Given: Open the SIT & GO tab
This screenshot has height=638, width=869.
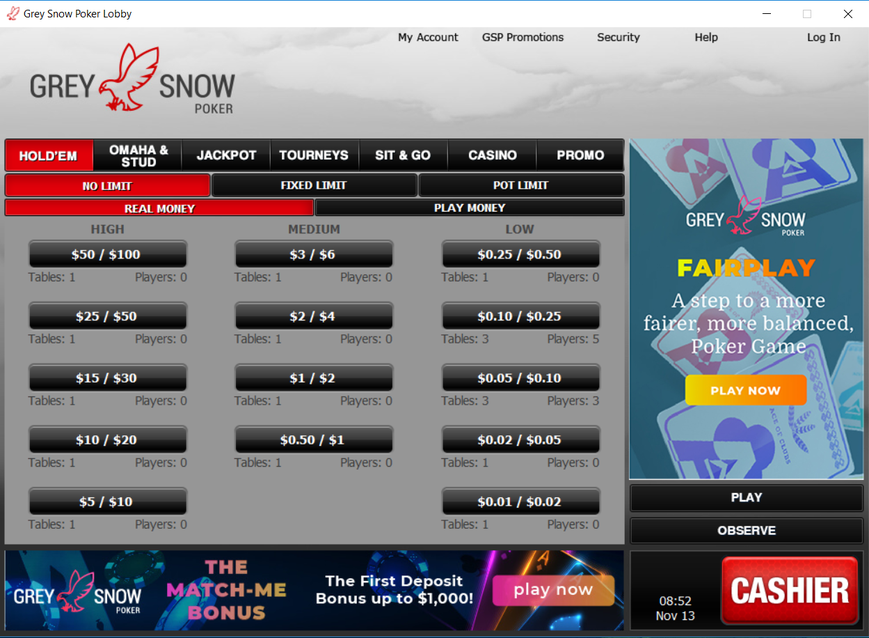Looking at the screenshot, I should coord(403,155).
